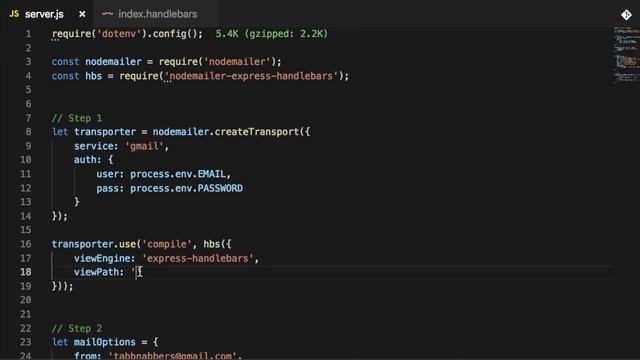640x360 pixels.
Task: Click 'auth:' property on line 10
Action: 87,160
